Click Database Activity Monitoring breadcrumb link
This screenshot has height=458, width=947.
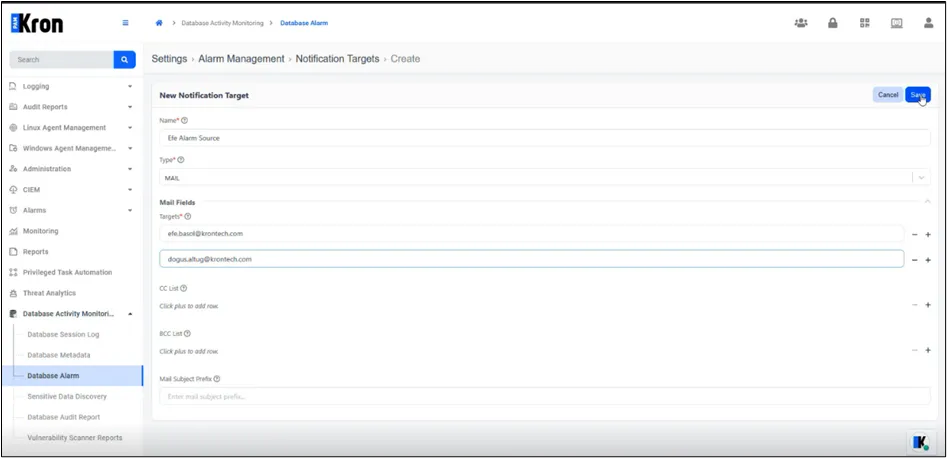[x=222, y=23]
